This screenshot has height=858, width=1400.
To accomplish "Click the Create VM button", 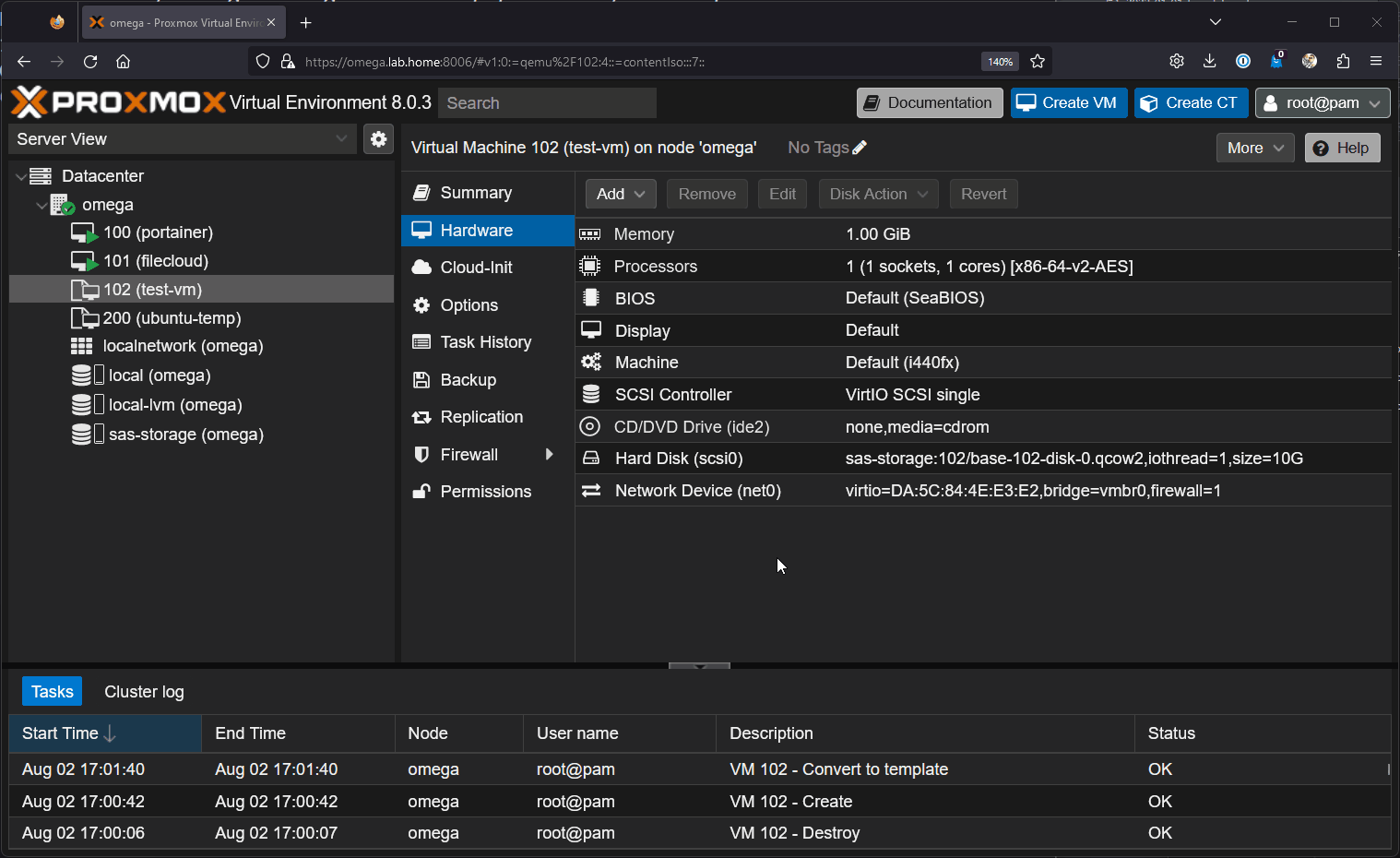I will (x=1068, y=103).
